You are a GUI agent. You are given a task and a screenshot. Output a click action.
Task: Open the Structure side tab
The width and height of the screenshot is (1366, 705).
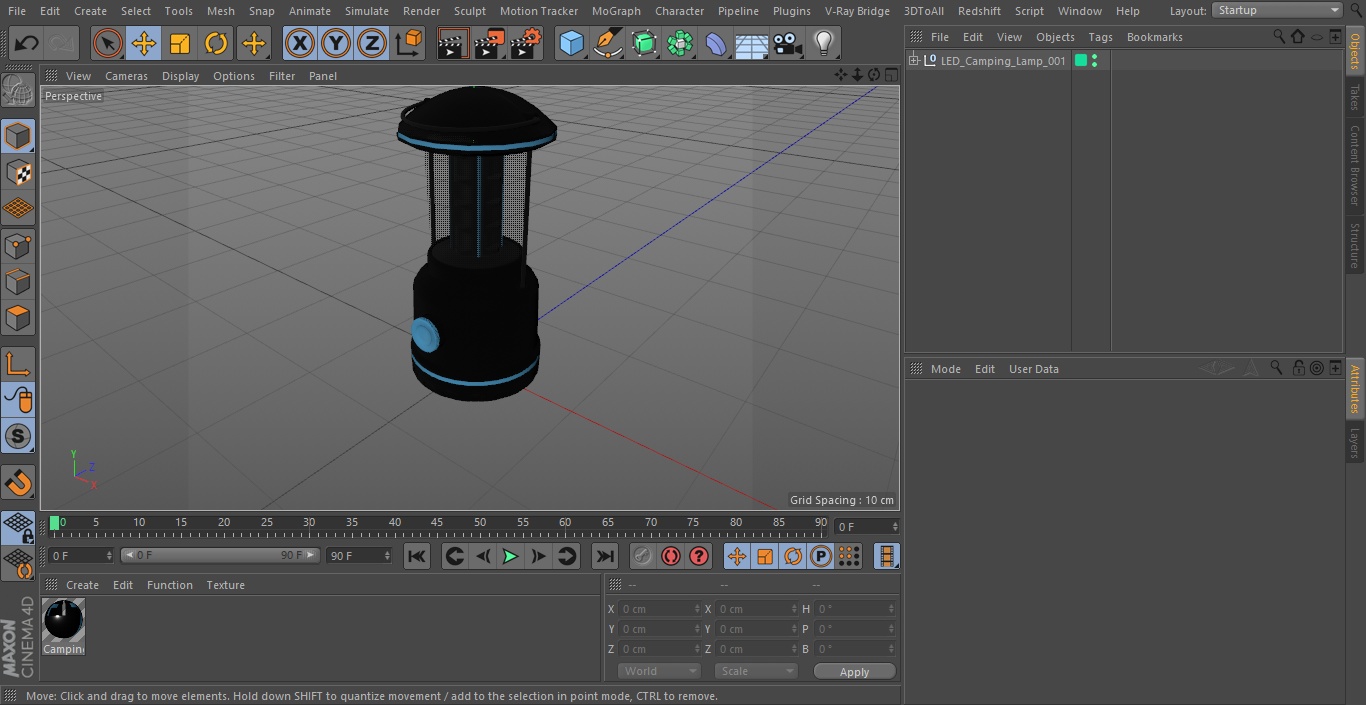pos(1355,245)
